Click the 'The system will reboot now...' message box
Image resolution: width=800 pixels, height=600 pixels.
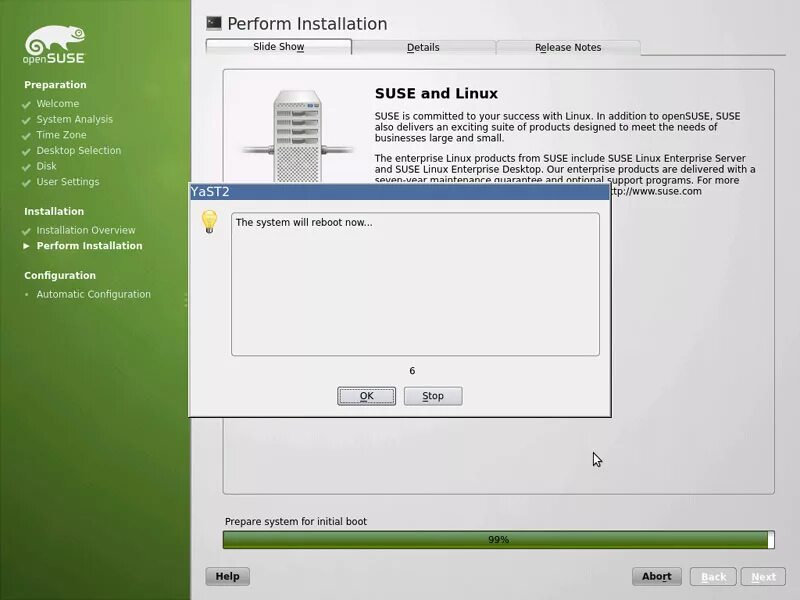point(415,284)
